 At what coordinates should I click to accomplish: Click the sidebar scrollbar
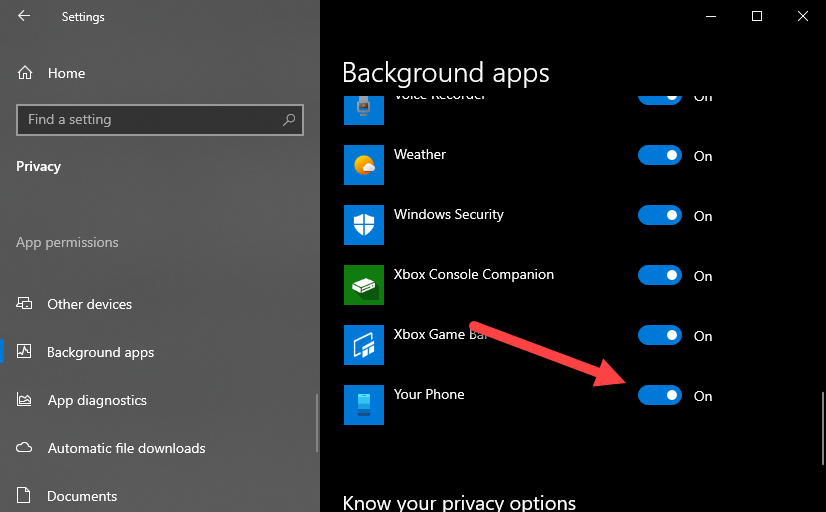click(x=317, y=422)
